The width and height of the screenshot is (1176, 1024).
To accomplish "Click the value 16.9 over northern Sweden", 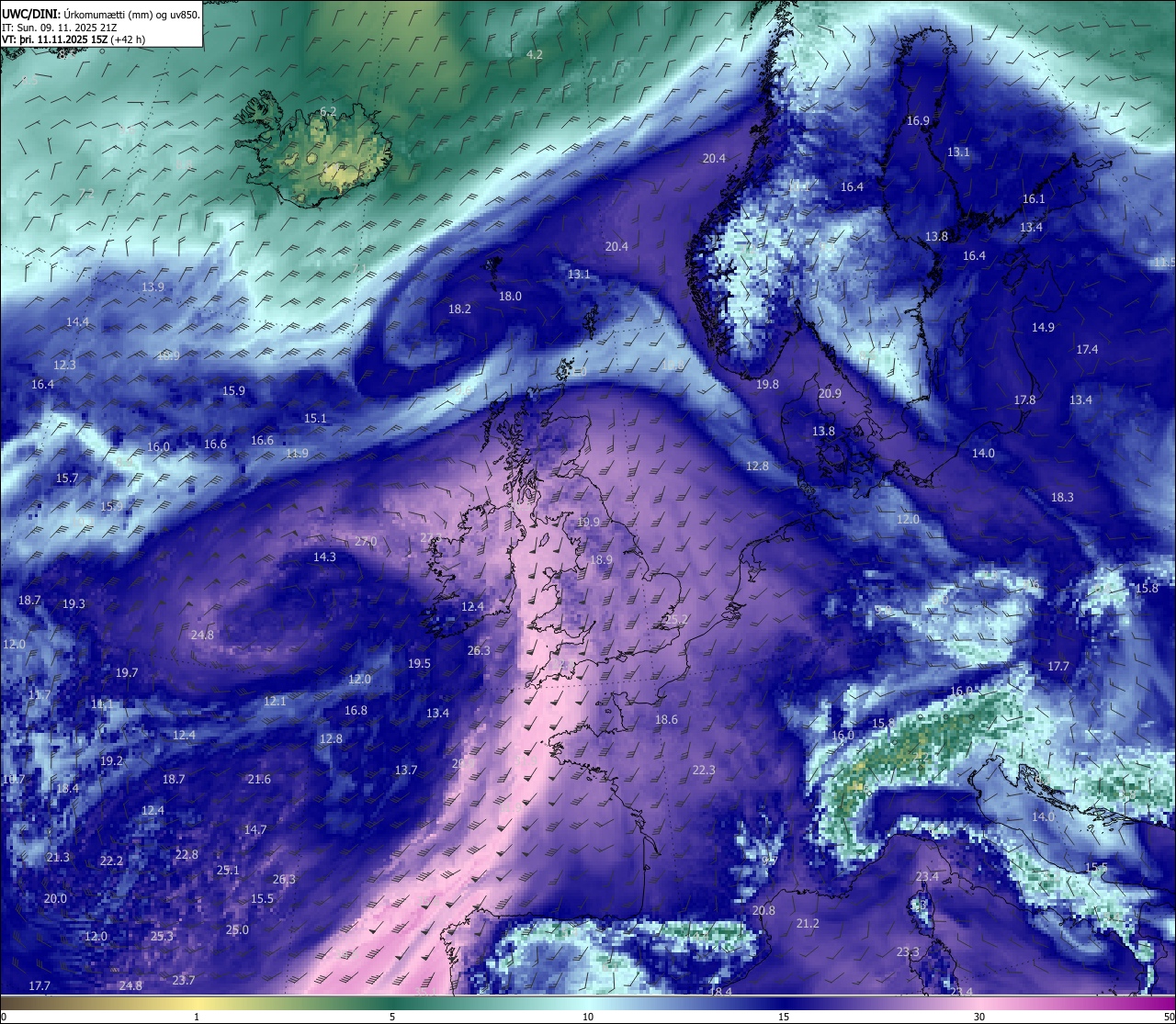I will (918, 120).
